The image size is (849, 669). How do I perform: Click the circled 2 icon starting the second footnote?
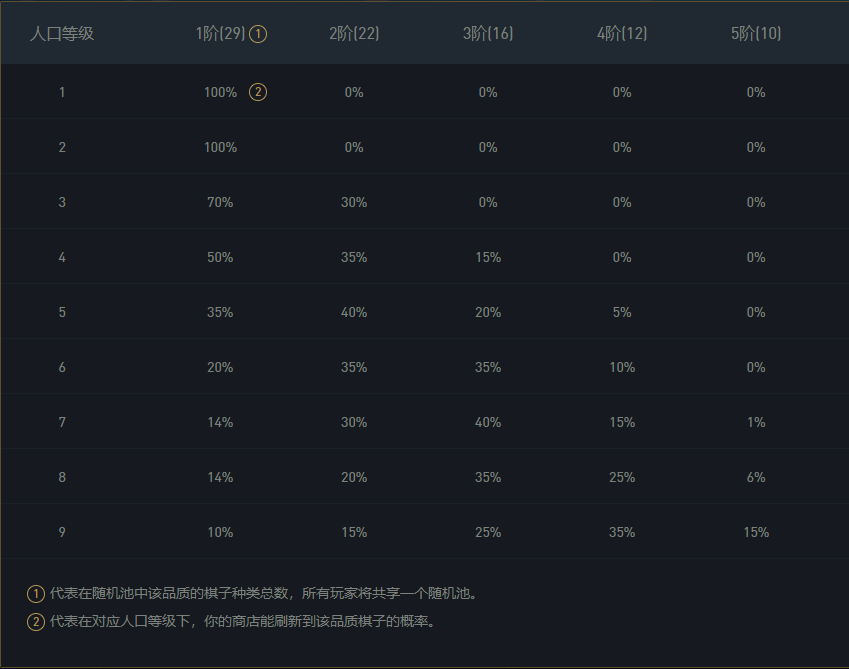tap(36, 622)
